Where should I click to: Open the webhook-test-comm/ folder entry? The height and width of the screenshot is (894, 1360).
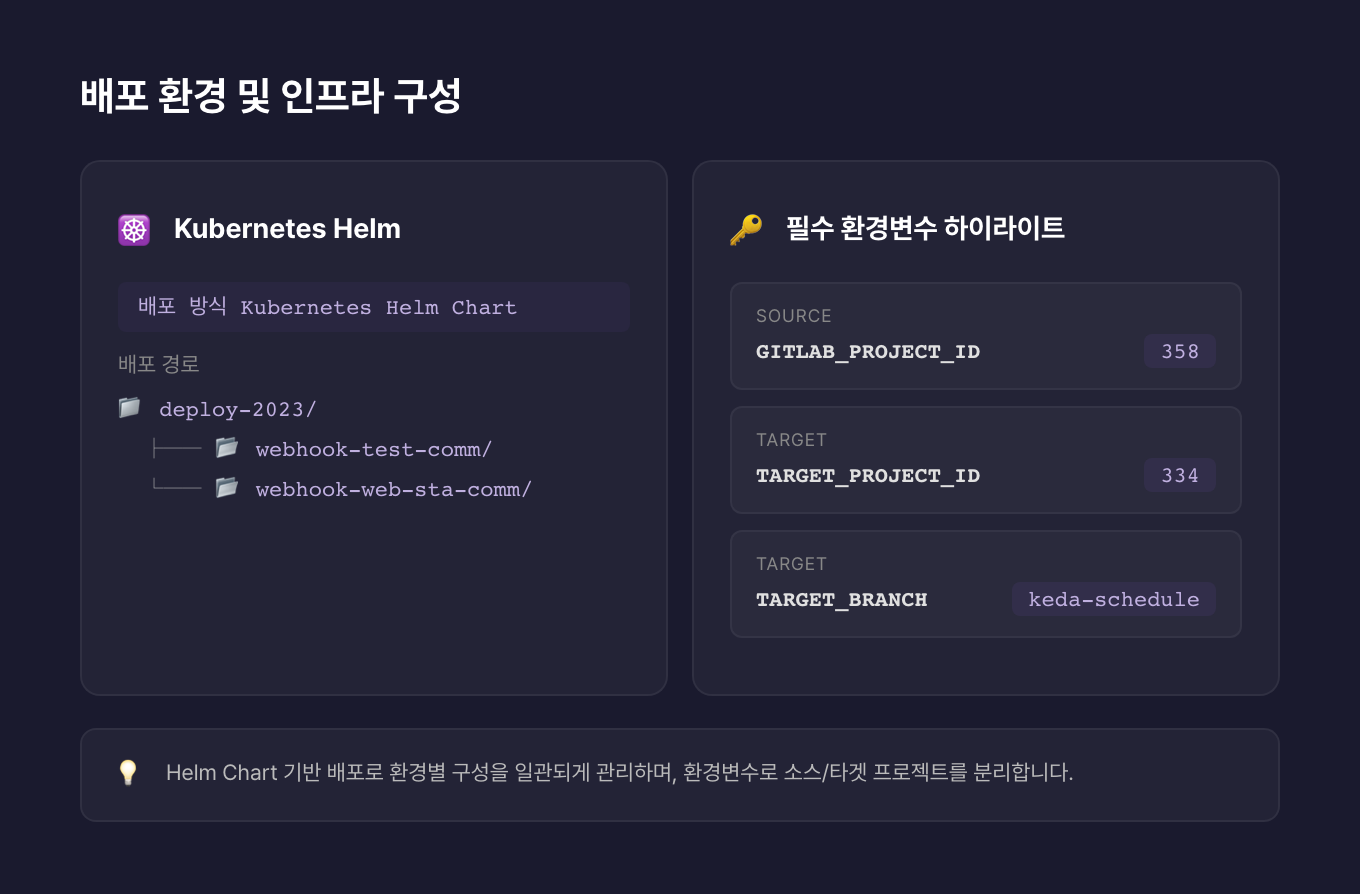click(x=373, y=449)
